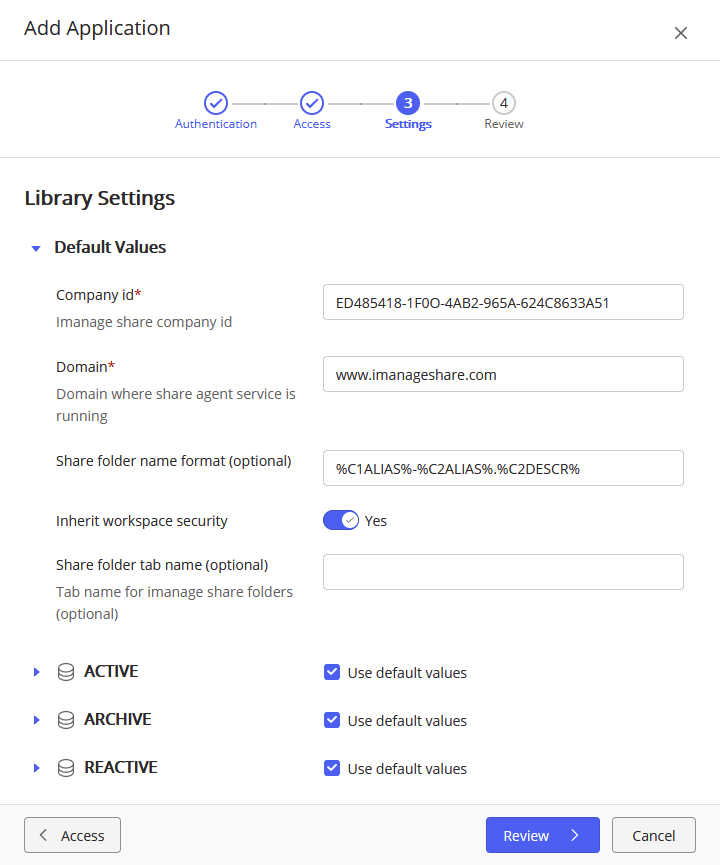Collapse the Default Values section

point(36,247)
